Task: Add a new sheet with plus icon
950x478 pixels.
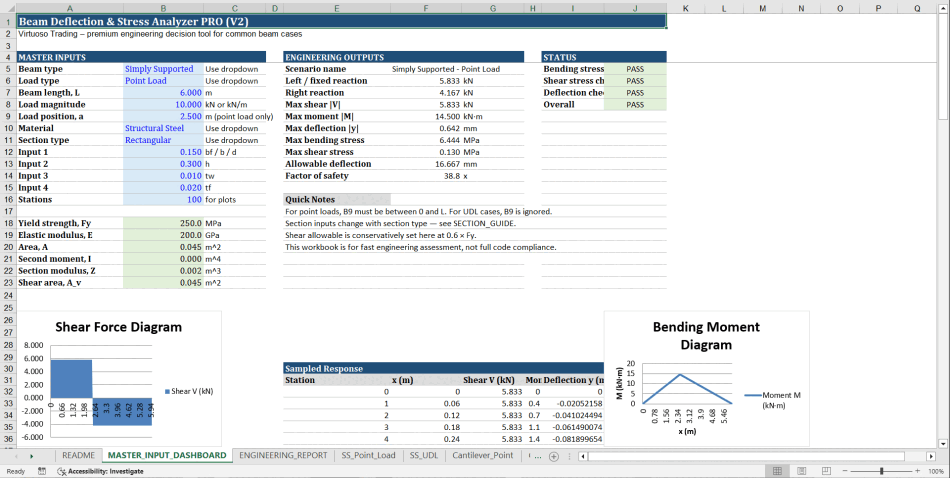Action: 554,456
